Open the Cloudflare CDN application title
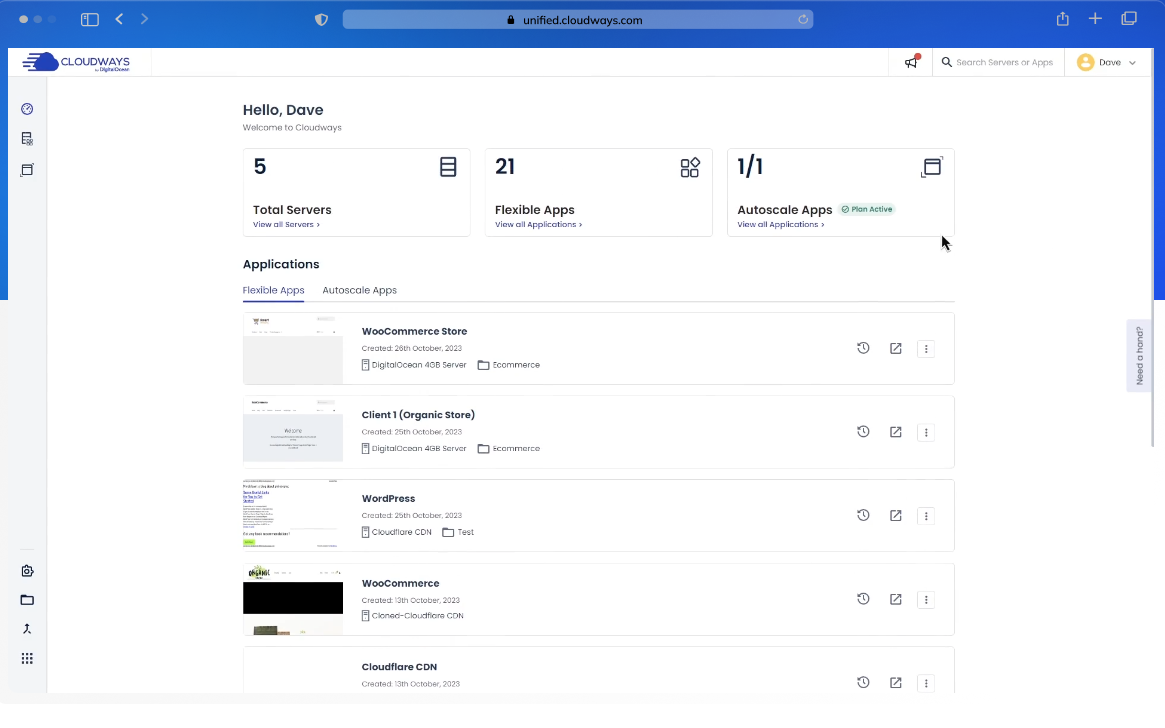 click(x=400, y=667)
